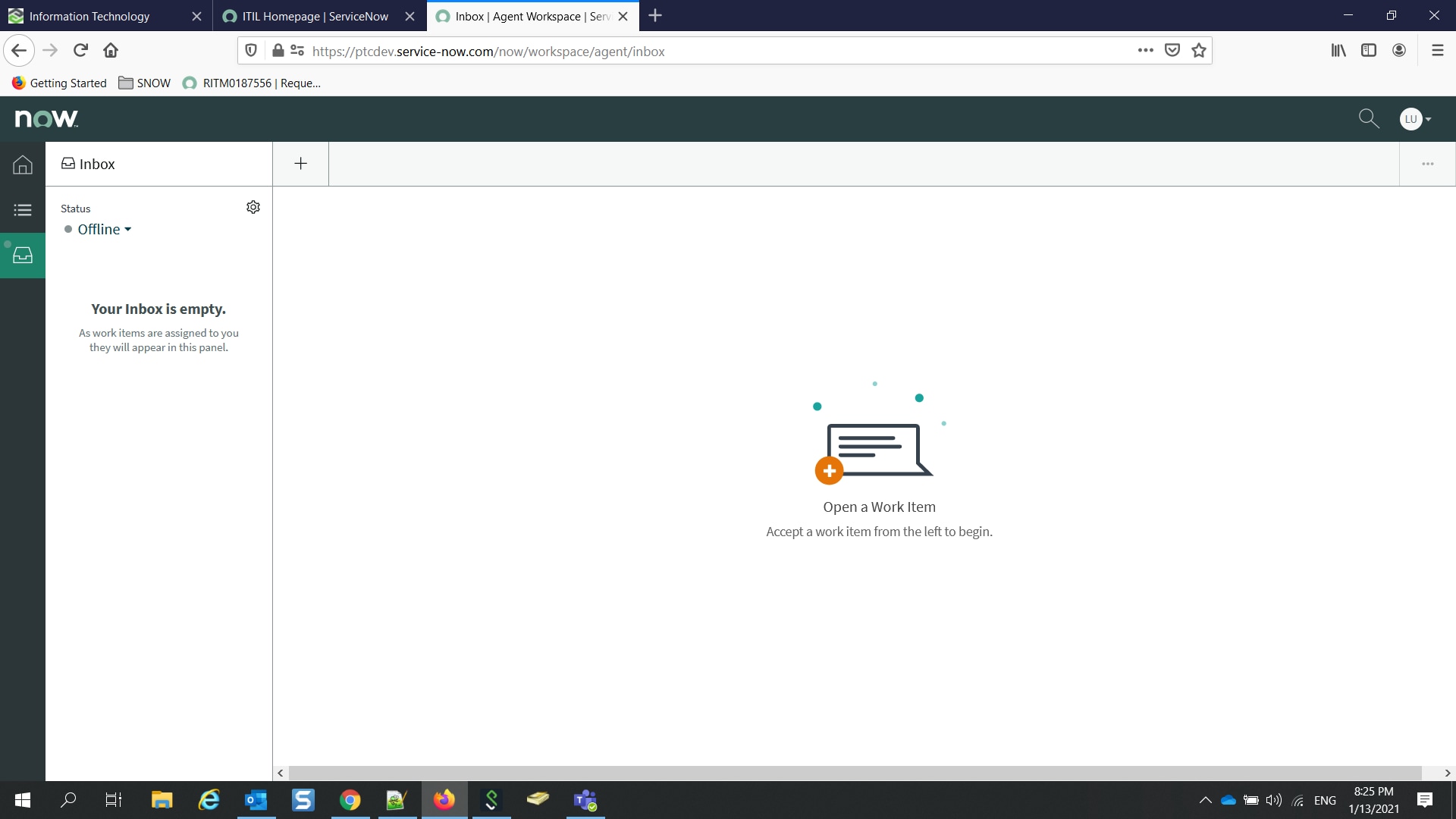Viewport: 1456px width, 819px height.
Task: Click the horizontal scrollbar right arrow
Action: [1447, 773]
